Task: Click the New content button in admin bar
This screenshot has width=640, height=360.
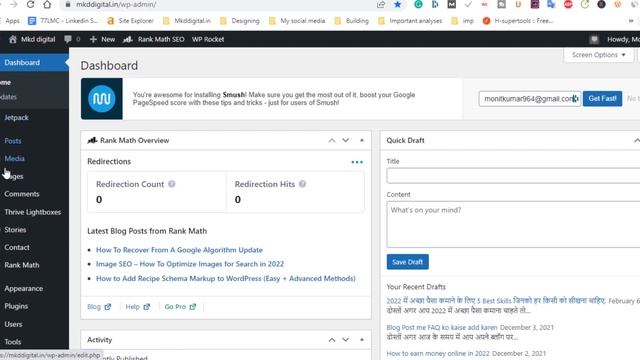Action: click(x=102, y=39)
